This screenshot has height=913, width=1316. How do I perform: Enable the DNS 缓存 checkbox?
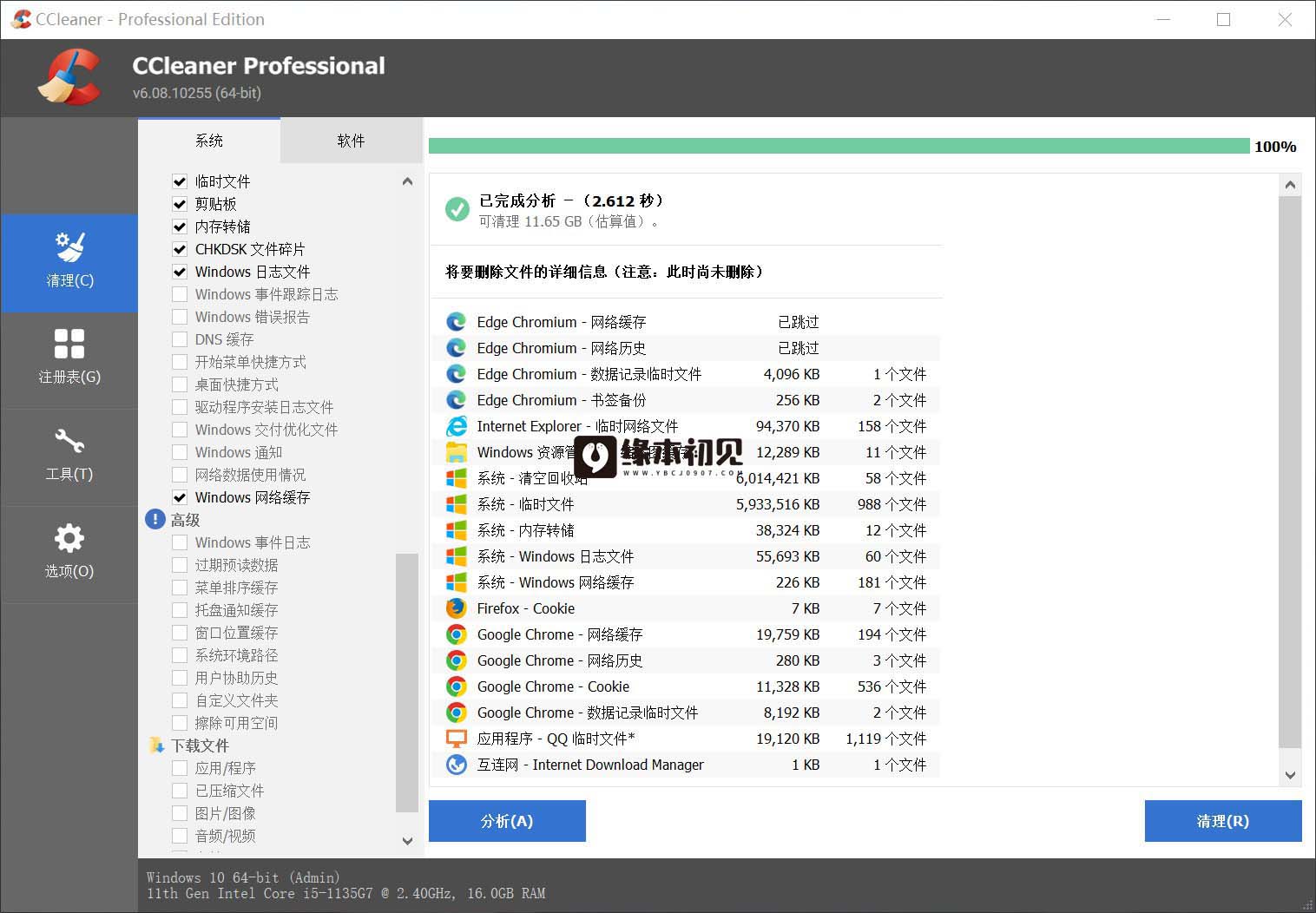180,339
